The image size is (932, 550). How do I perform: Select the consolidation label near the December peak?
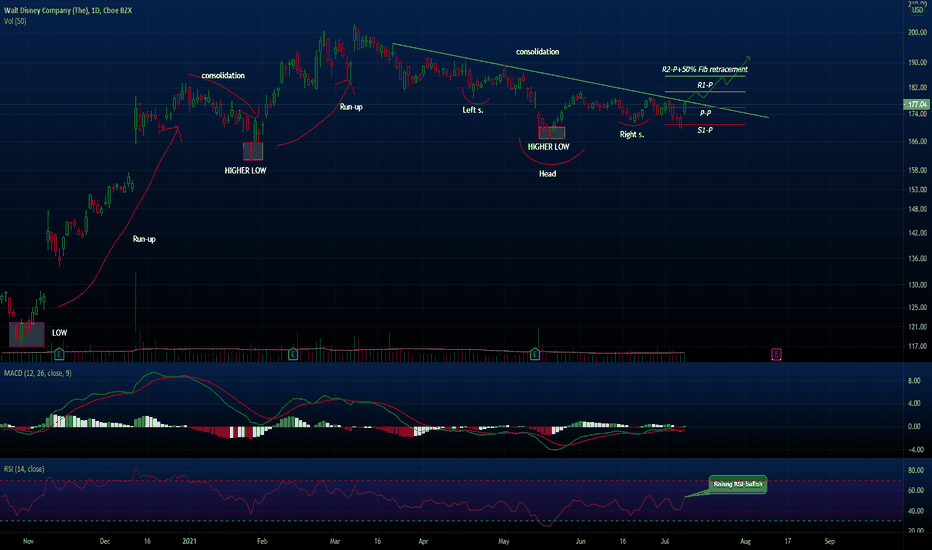(x=223, y=76)
